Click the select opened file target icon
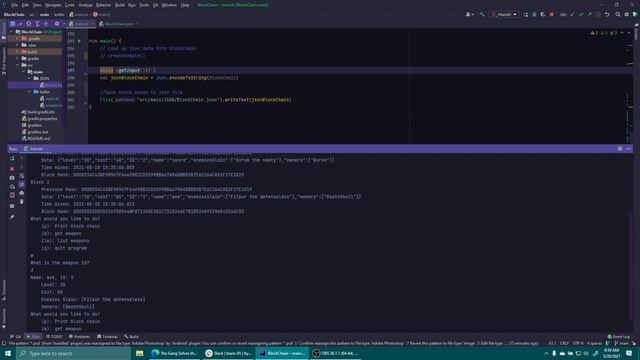The height and width of the screenshot is (360, 640). tap(29, 24)
